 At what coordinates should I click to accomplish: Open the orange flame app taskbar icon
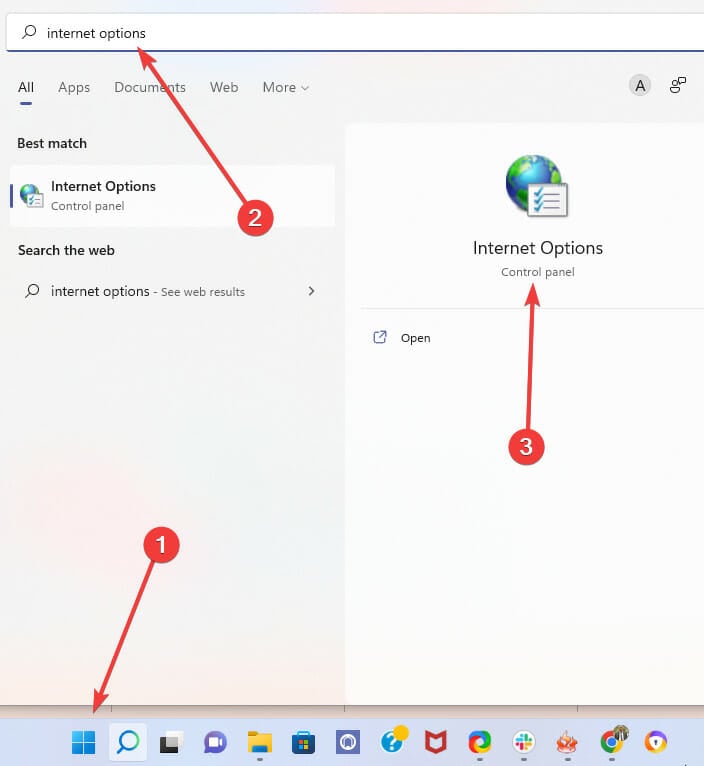567,743
